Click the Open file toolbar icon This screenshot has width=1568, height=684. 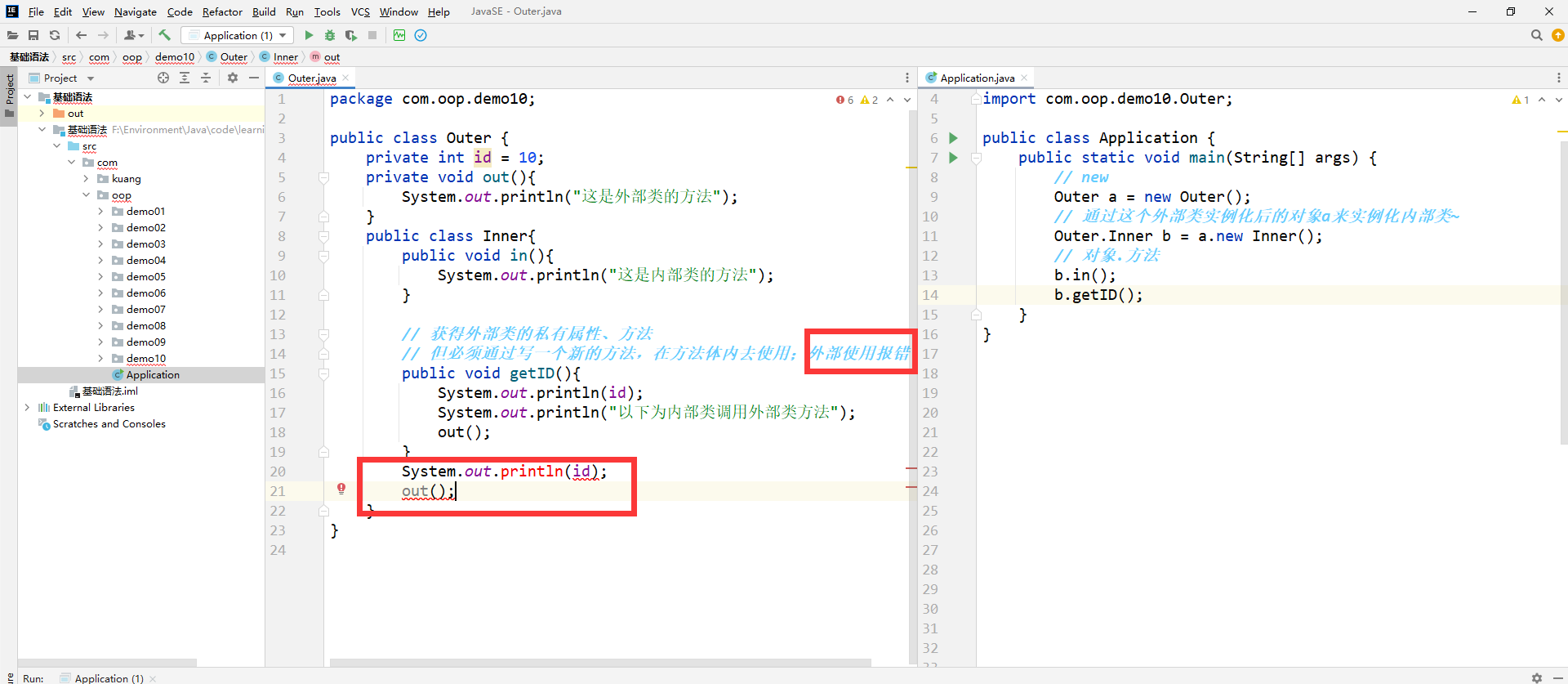(x=12, y=35)
